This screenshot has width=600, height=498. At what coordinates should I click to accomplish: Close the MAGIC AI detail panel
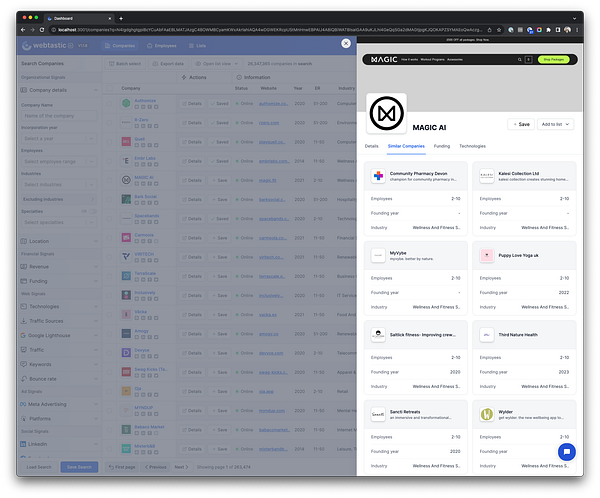[346, 44]
